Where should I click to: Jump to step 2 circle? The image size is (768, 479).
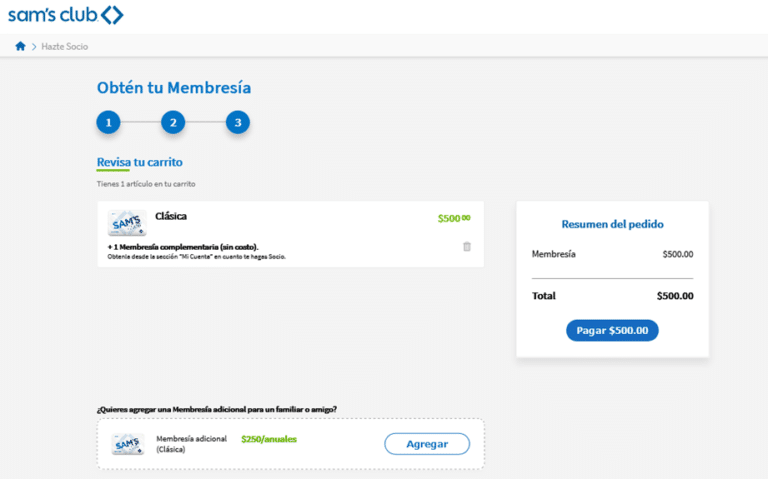173,122
